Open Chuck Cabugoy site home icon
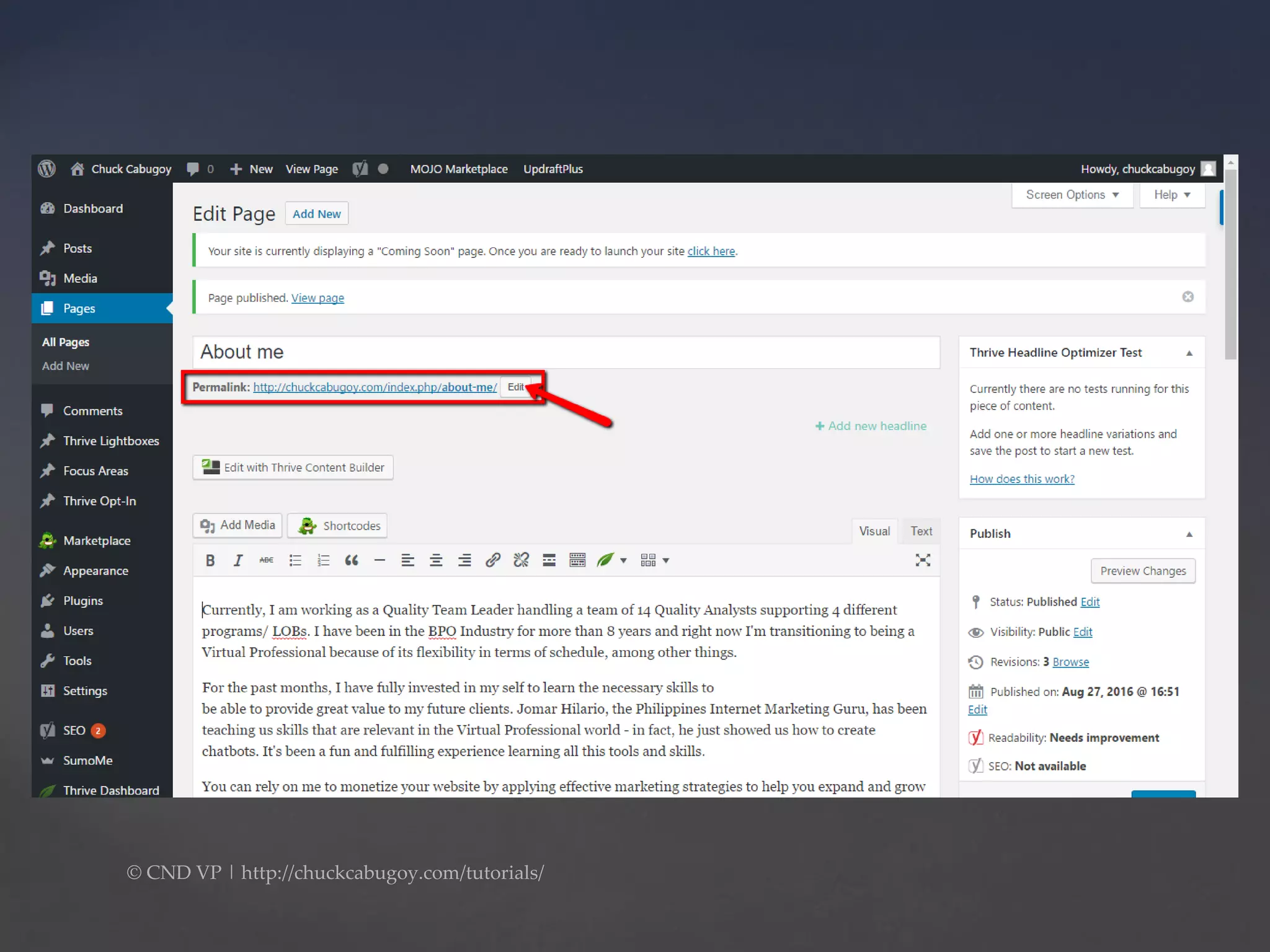1270x952 pixels. click(77, 169)
